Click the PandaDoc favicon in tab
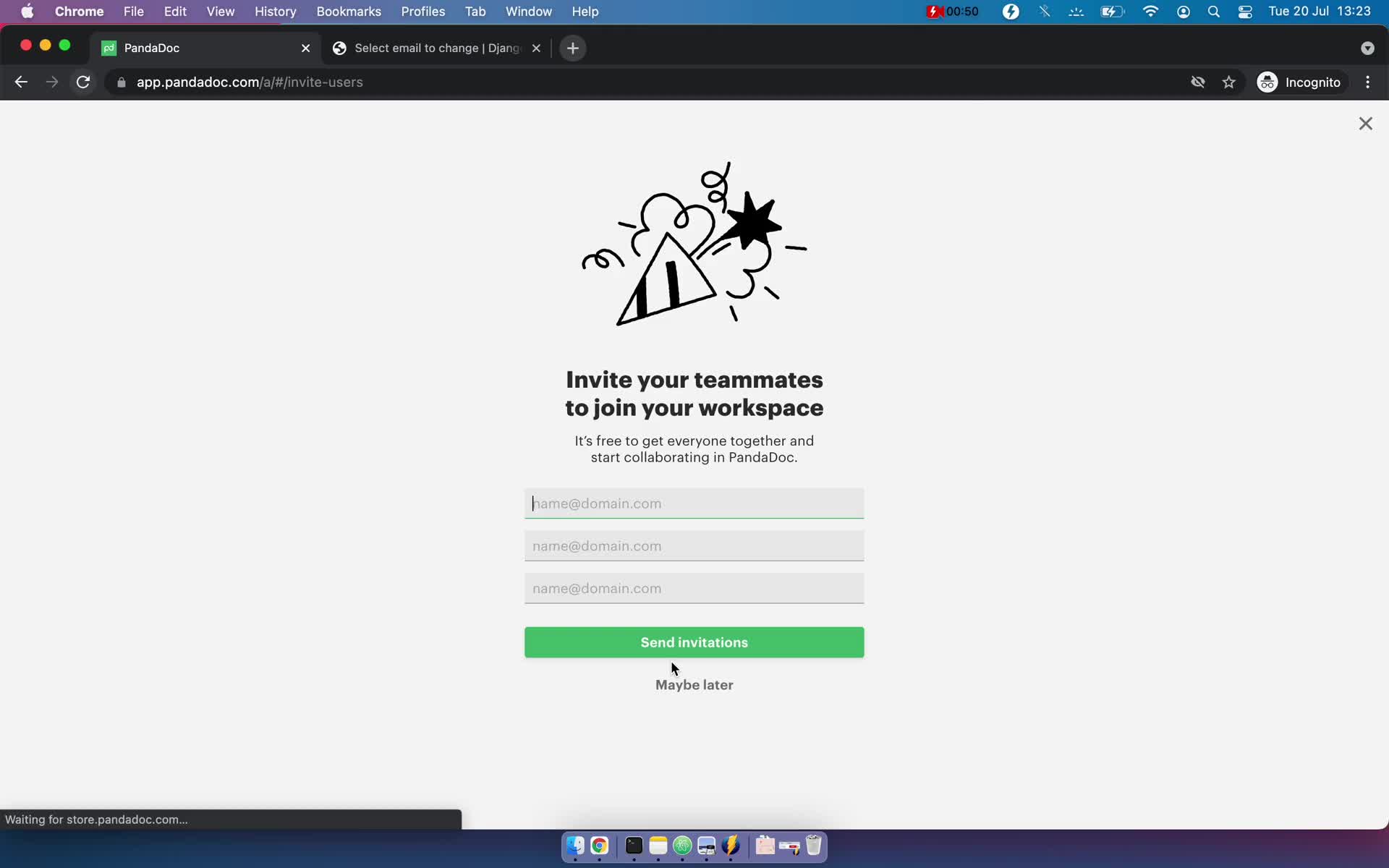Viewport: 1389px width, 868px height. [109, 48]
